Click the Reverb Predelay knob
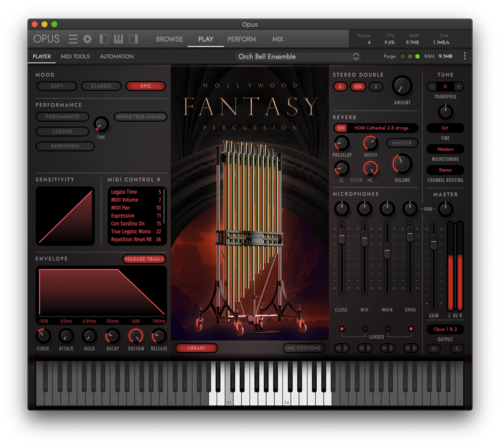This screenshot has height=447, width=500. coord(341,143)
